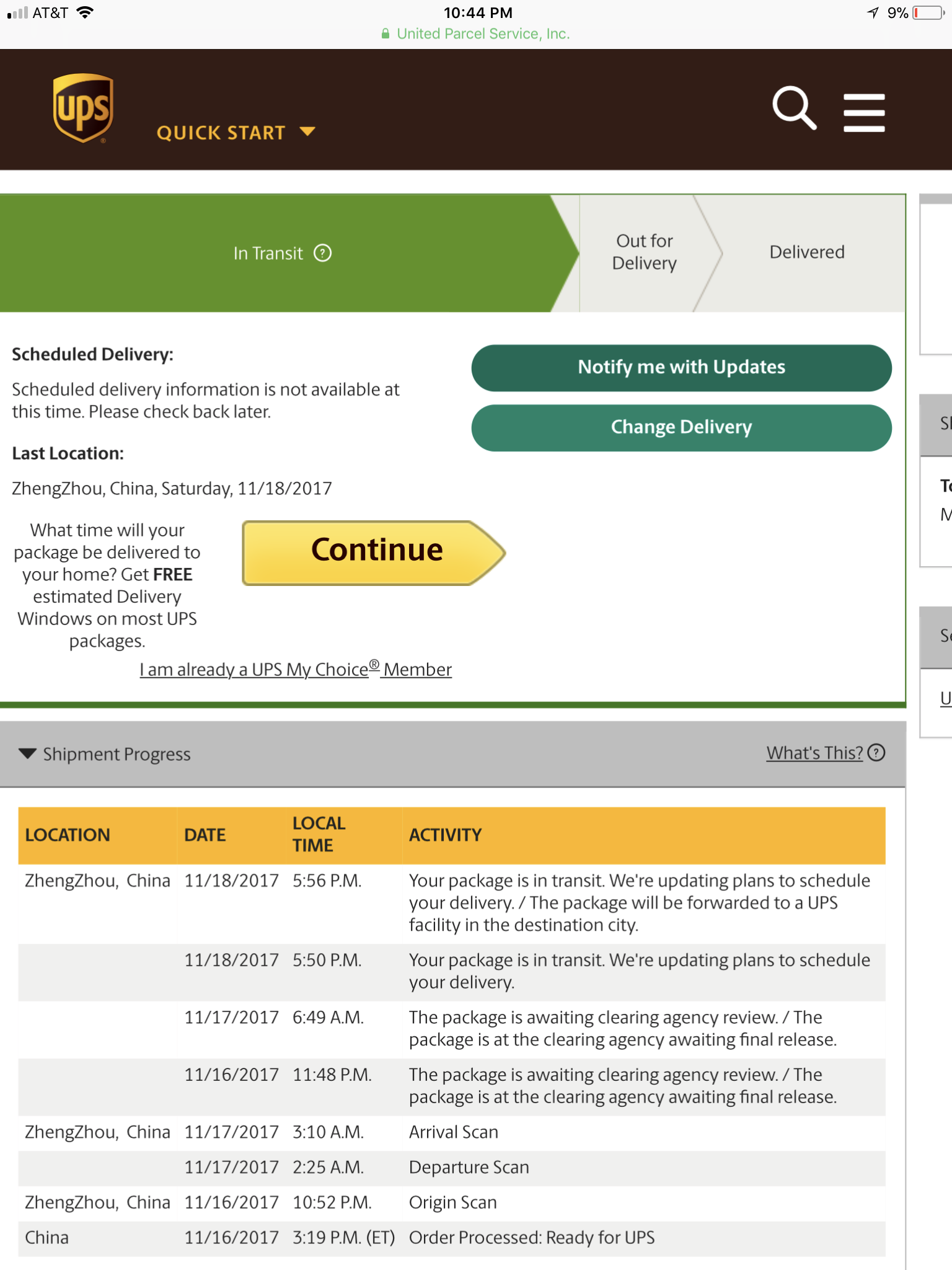
Task: Select the 11:48 P.M. time cell
Action: pyautogui.click(x=332, y=1075)
